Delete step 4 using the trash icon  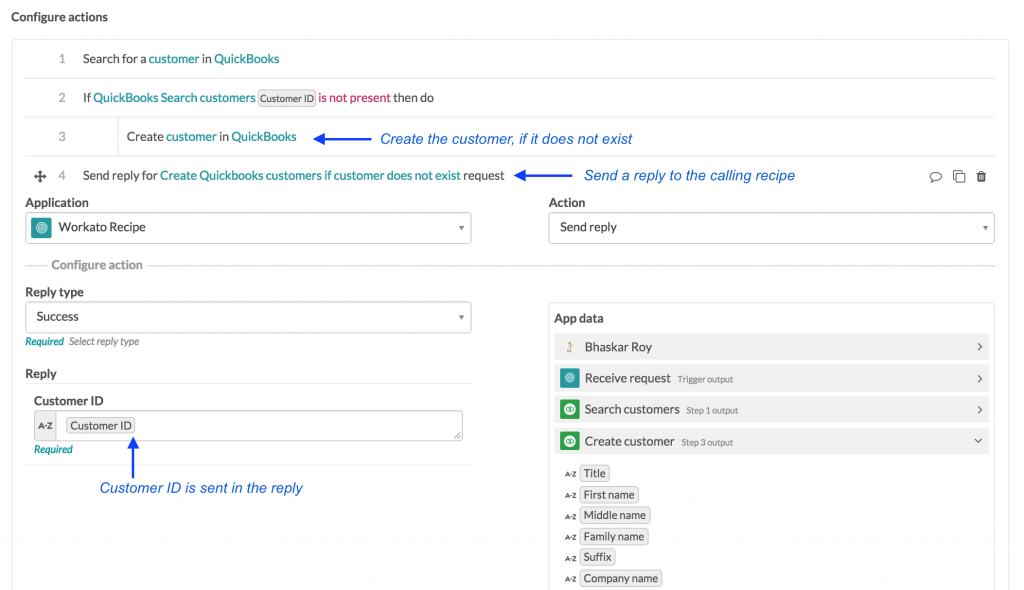(x=981, y=176)
